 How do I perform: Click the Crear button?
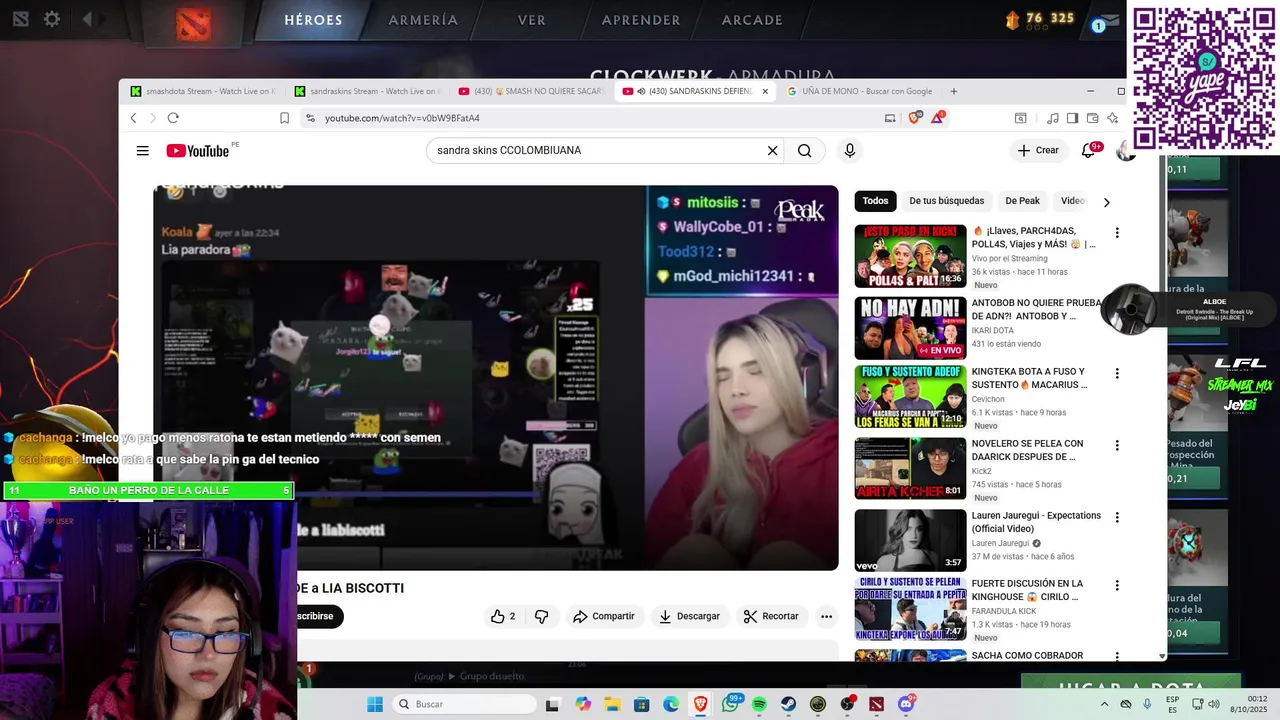coord(1037,151)
